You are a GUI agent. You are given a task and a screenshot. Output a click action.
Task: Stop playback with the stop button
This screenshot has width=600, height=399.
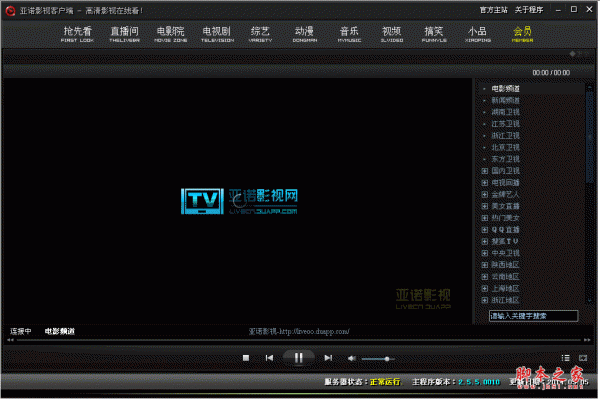[246, 358]
